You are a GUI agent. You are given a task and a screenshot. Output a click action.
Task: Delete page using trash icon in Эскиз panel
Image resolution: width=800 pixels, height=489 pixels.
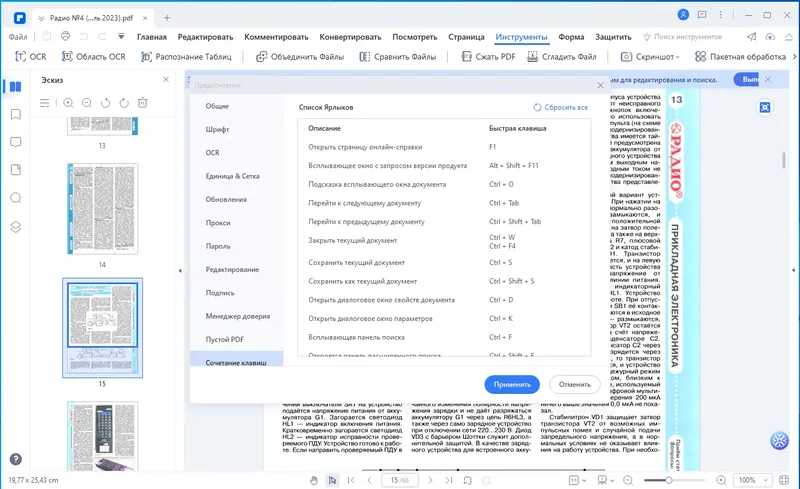143,103
